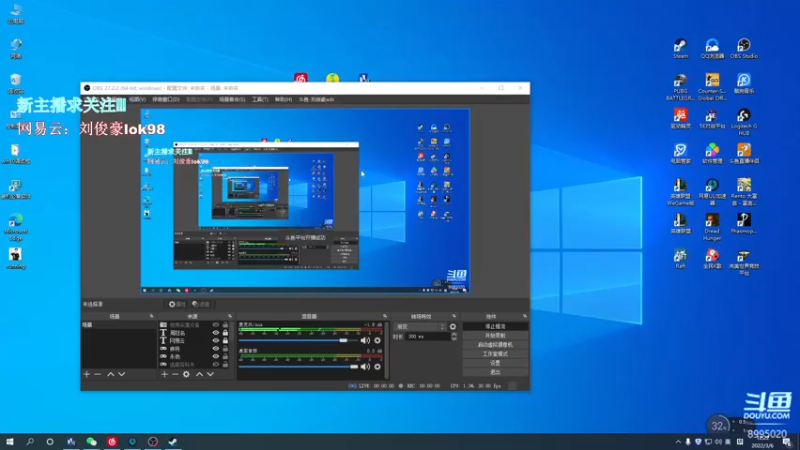The height and width of the screenshot is (450, 800).
Task: Toggle eye icon for 网易云 text source
Action: tap(216, 341)
